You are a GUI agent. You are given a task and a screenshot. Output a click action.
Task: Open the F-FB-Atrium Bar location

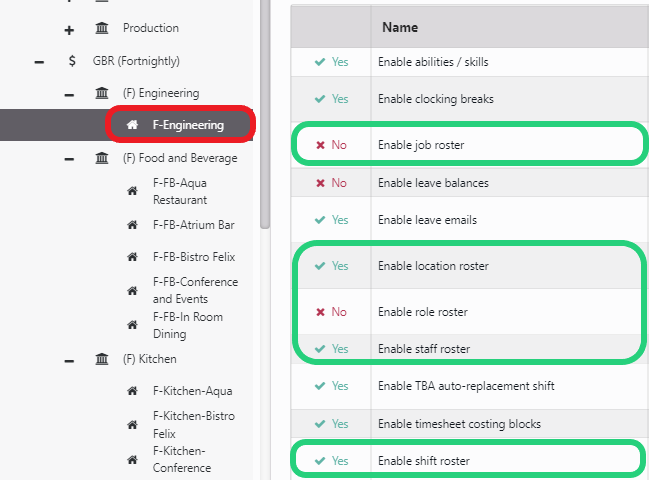[194, 225]
